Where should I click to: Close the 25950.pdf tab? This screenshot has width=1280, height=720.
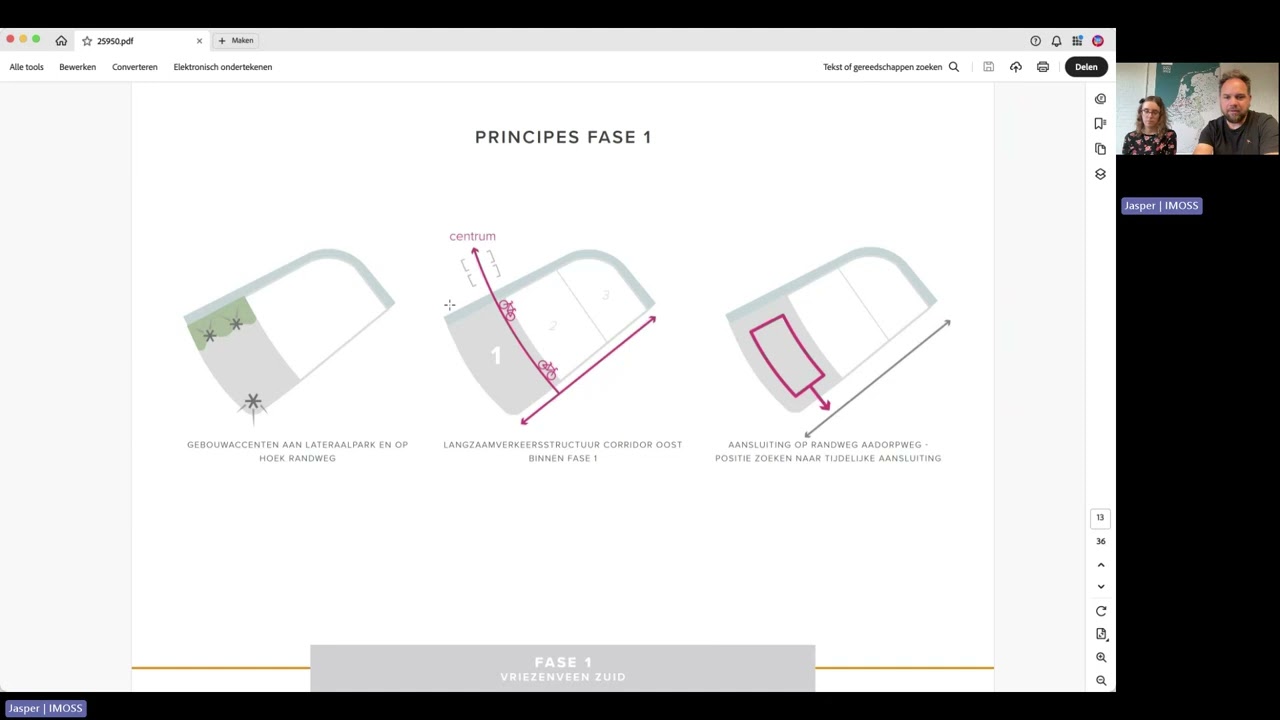(x=199, y=41)
